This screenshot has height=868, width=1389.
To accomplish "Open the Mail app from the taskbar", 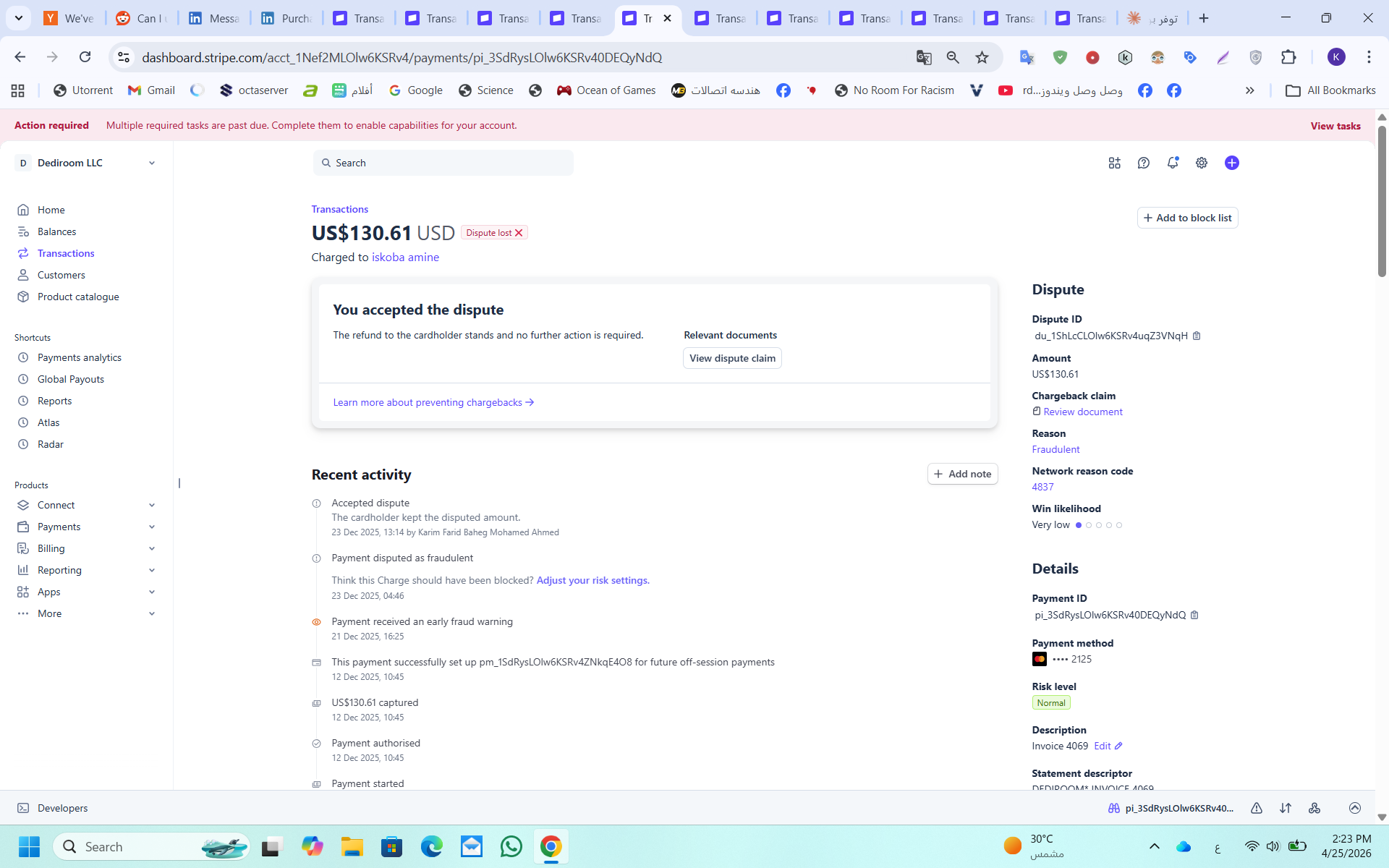I will point(472,846).
